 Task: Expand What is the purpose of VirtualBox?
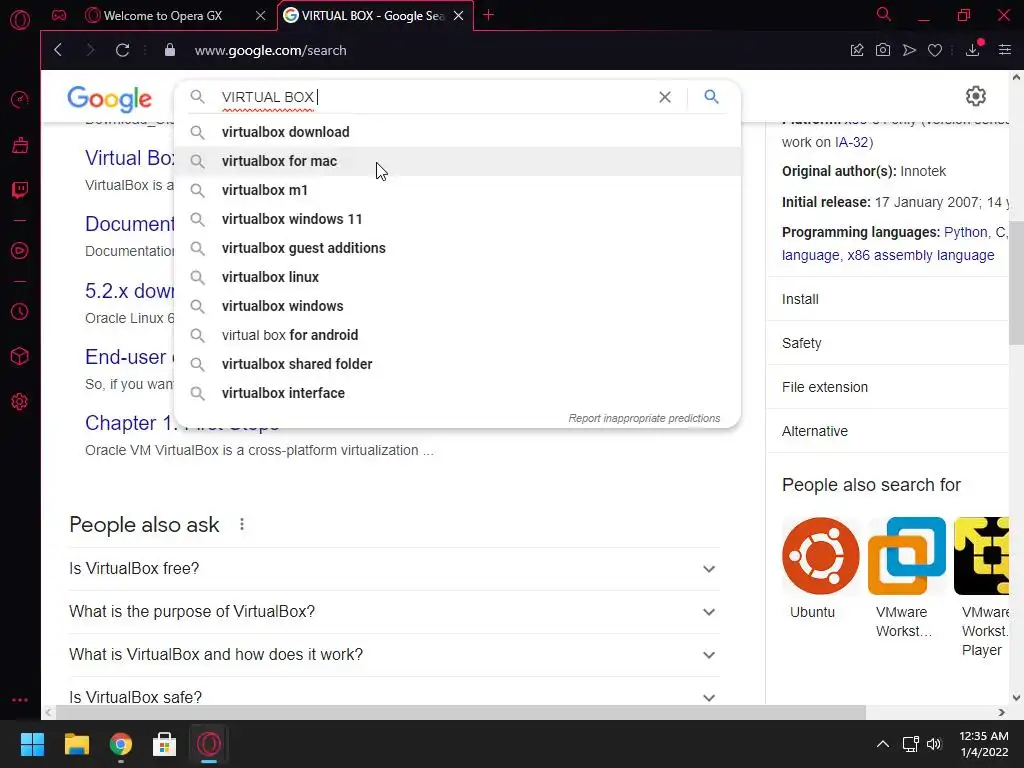[394, 612]
